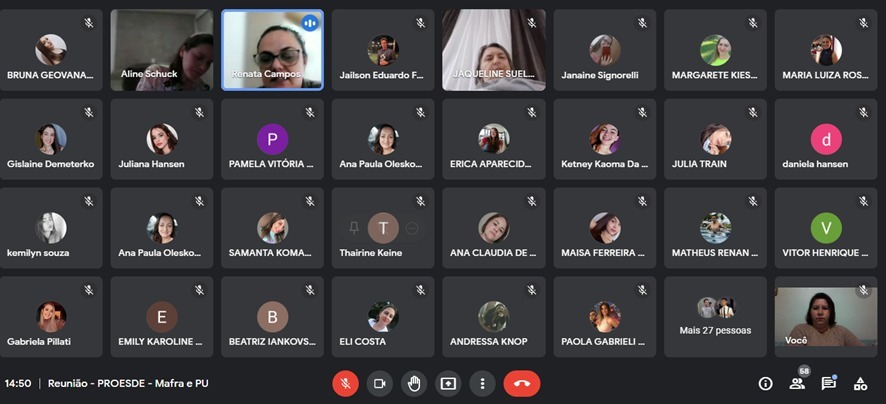Click the name kemilyn souza
886x404 pixels.
coord(38,253)
